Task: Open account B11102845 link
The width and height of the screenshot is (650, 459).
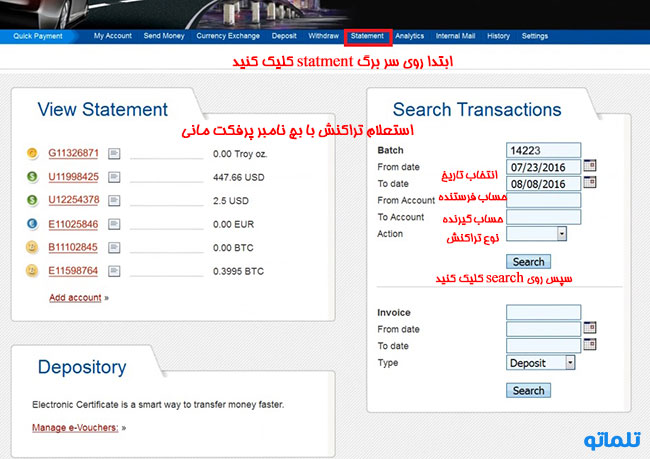Action: 73,248
